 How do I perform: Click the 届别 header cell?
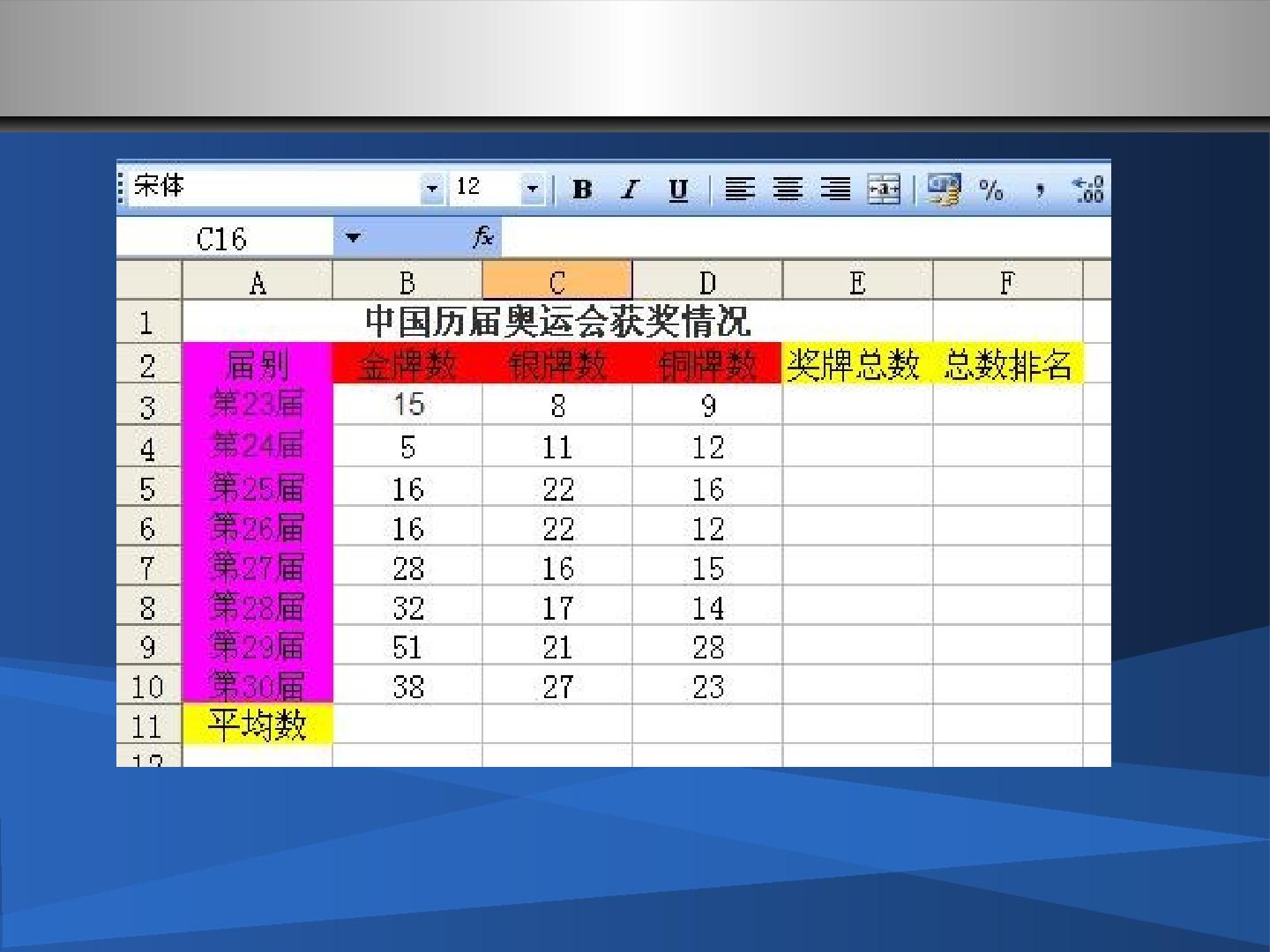258,364
